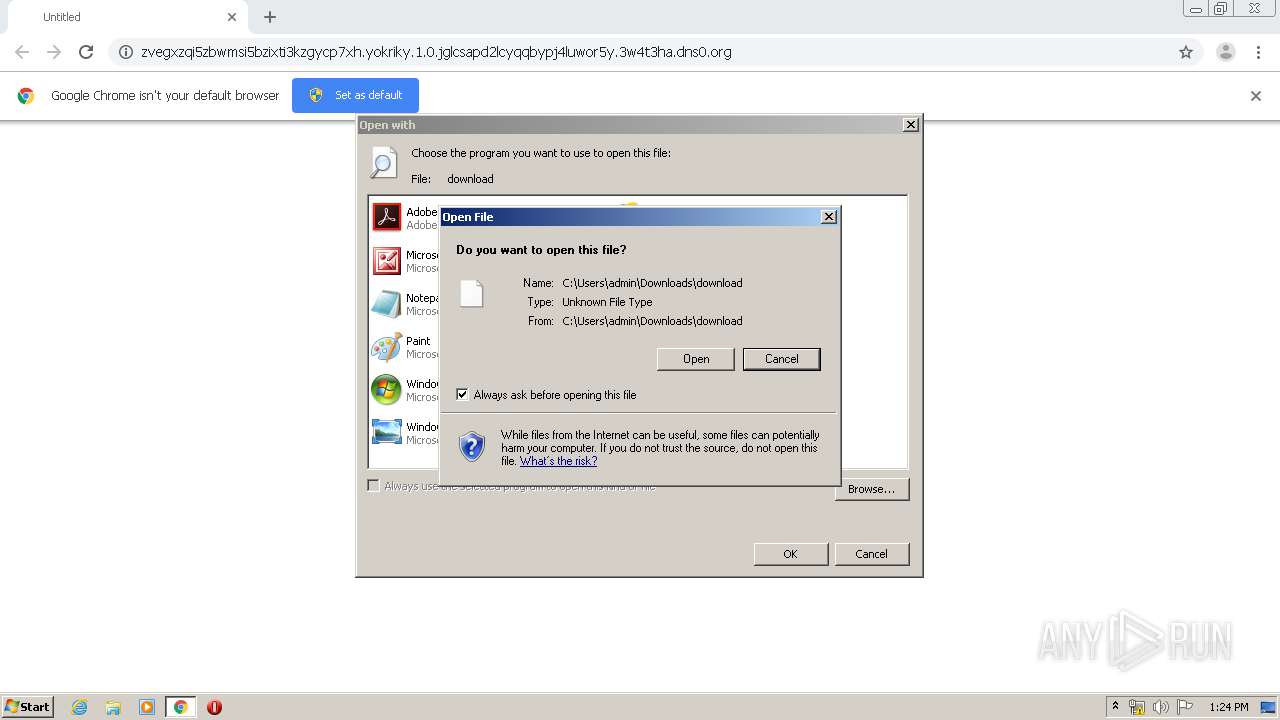The width and height of the screenshot is (1280, 720).
Task: Open the Chrome three-dot menu
Action: [x=1259, y=52]
